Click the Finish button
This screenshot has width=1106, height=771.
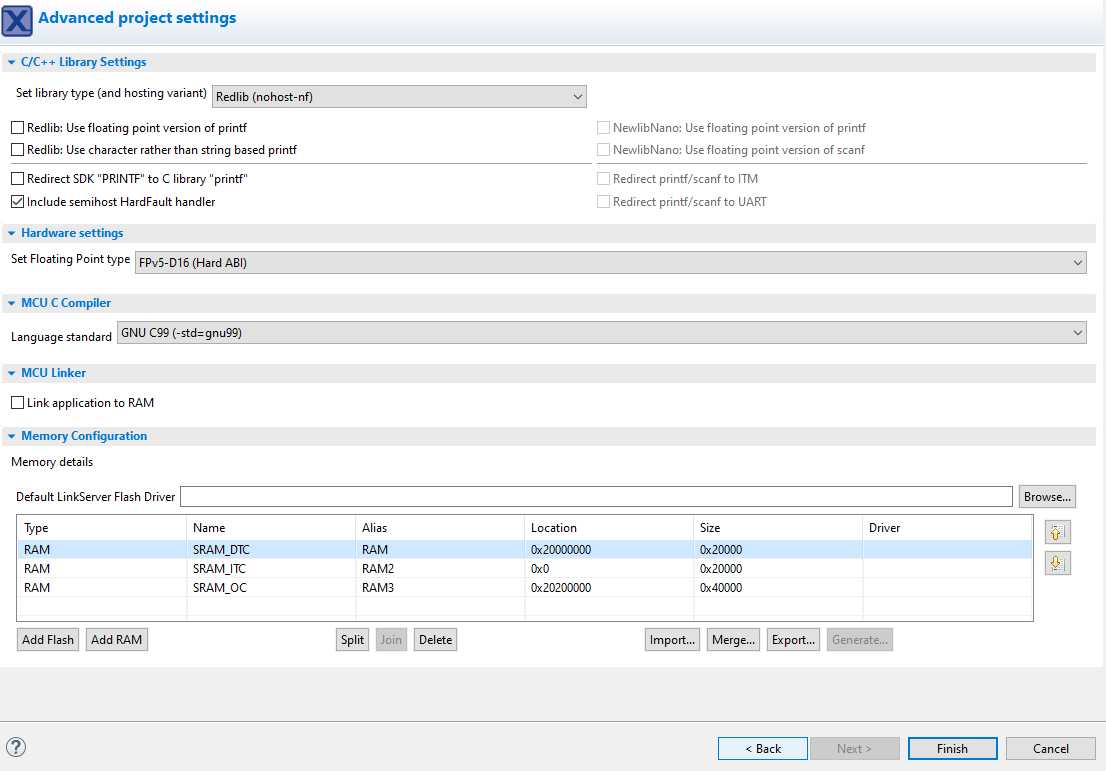click(x=952, y=748)
